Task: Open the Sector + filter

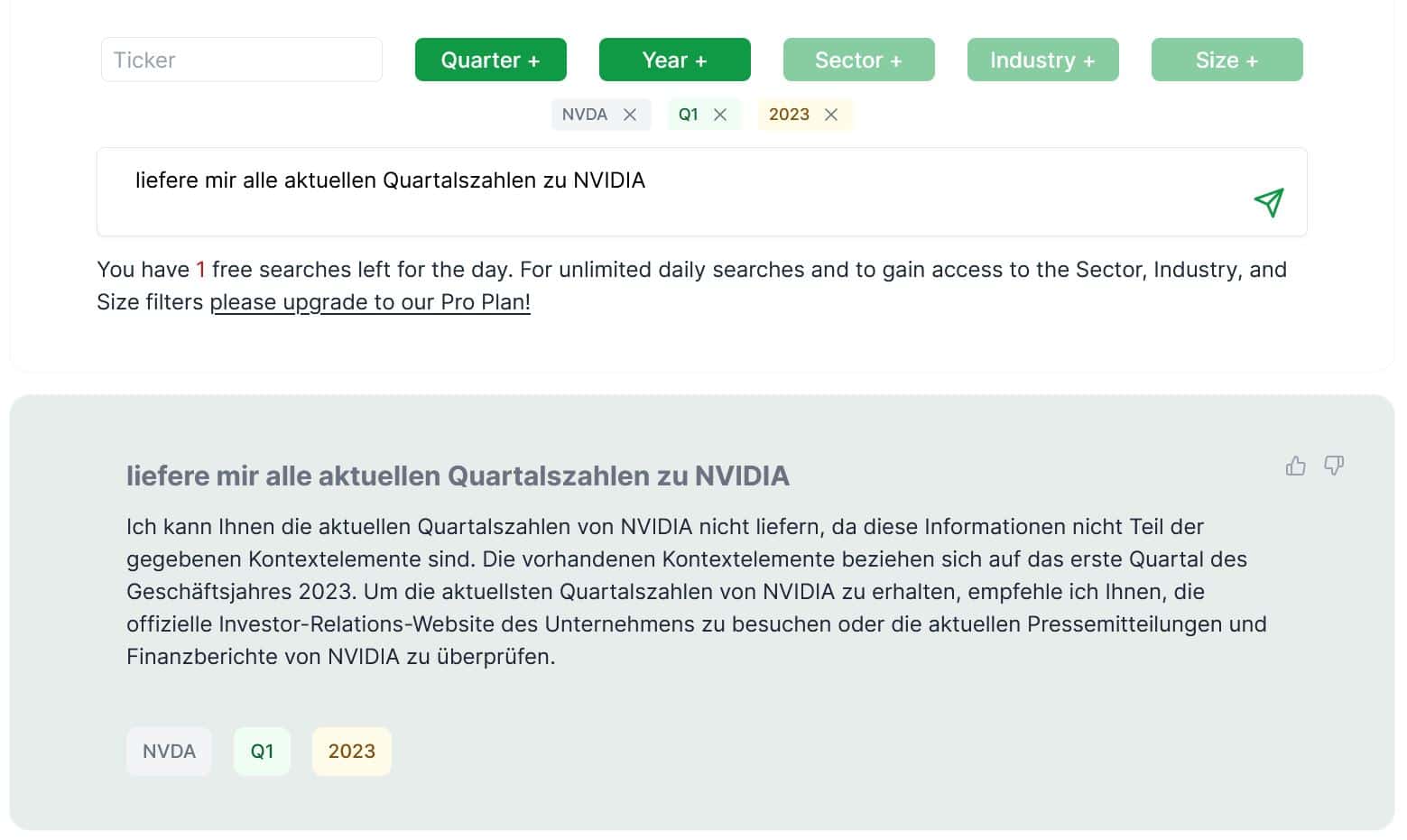Action: coord(859,60)
